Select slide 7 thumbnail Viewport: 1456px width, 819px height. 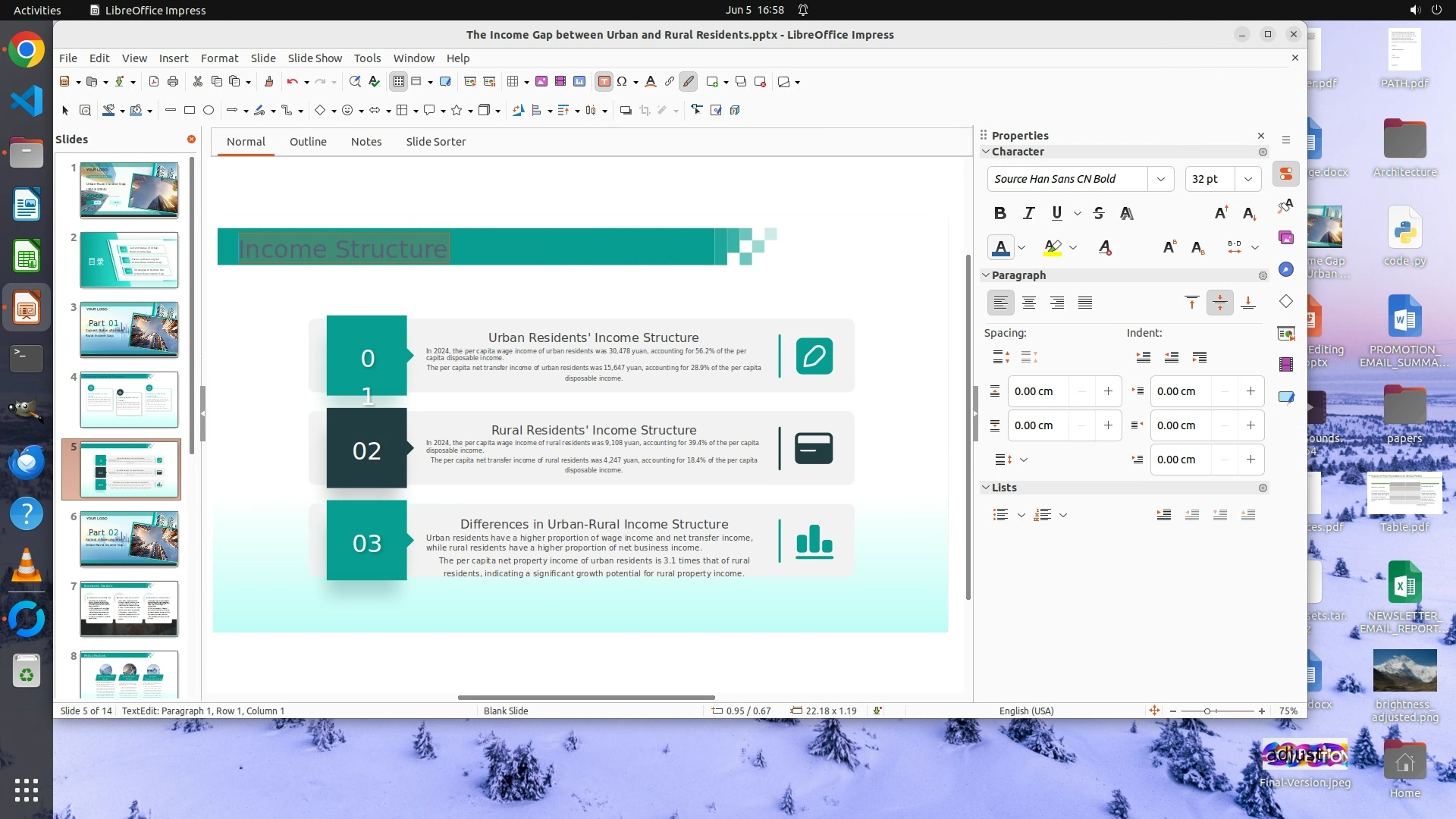129,609
